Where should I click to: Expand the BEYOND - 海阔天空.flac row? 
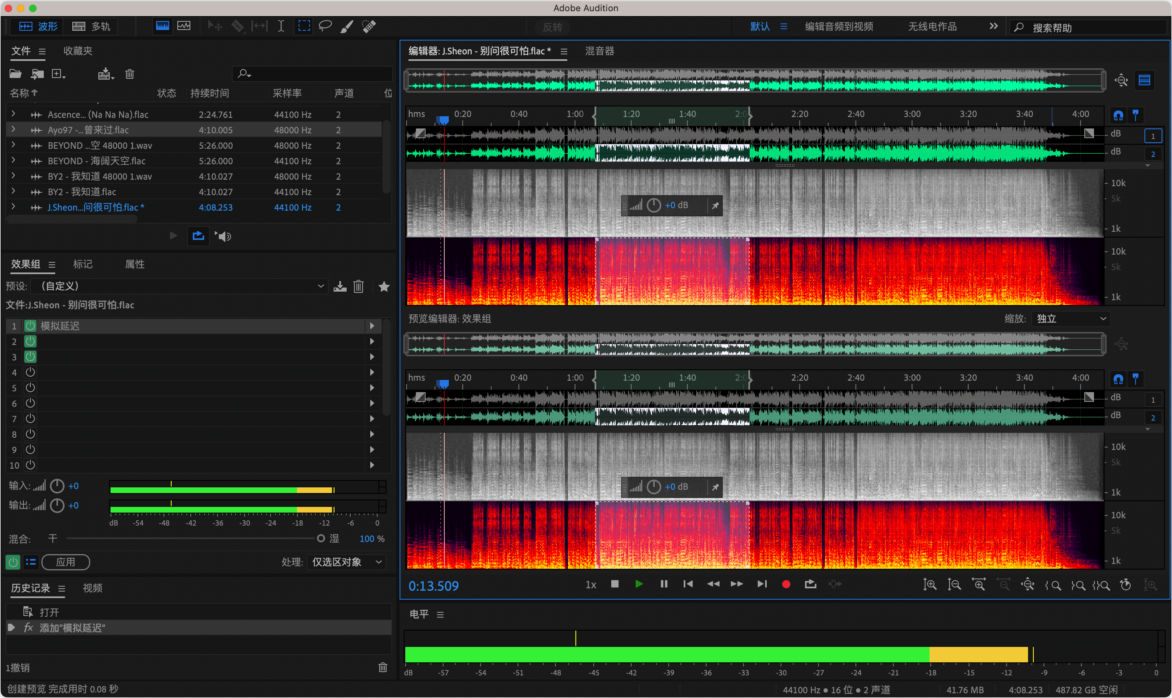tap(13, 161)
